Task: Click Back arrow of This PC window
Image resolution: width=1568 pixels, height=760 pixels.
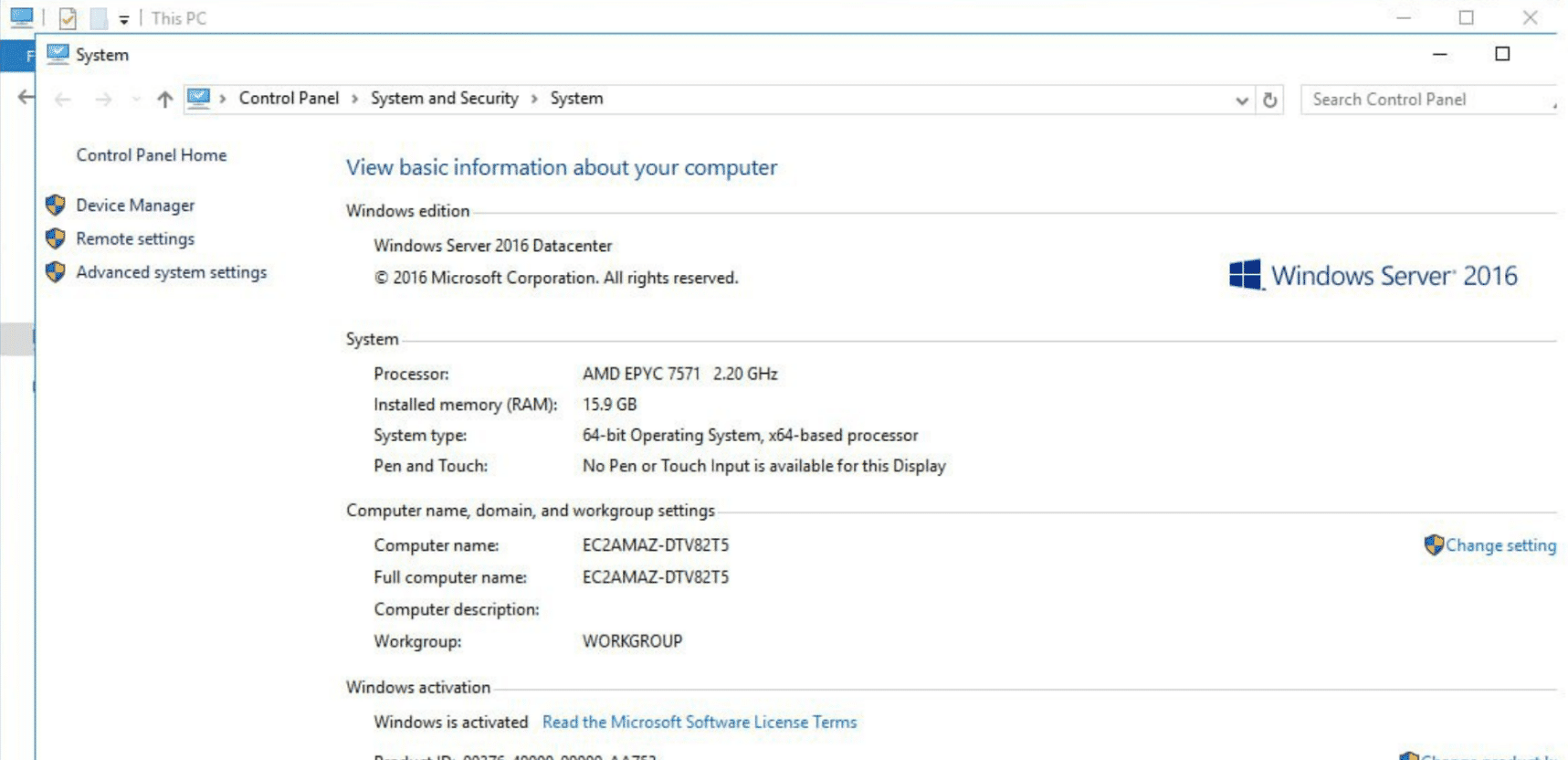Action: (x=26, y=97)
